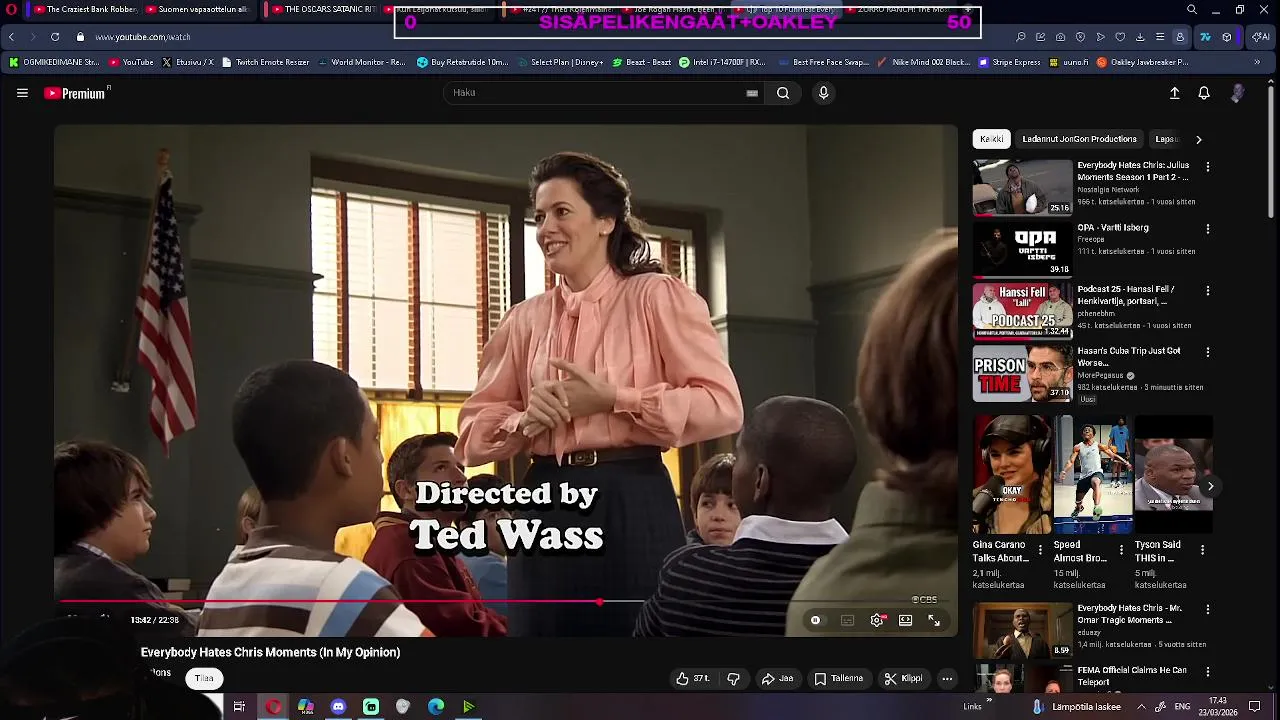Open Twitch Emote Resizer bookmark
The image size is (1280, 720).
[265, 62]
